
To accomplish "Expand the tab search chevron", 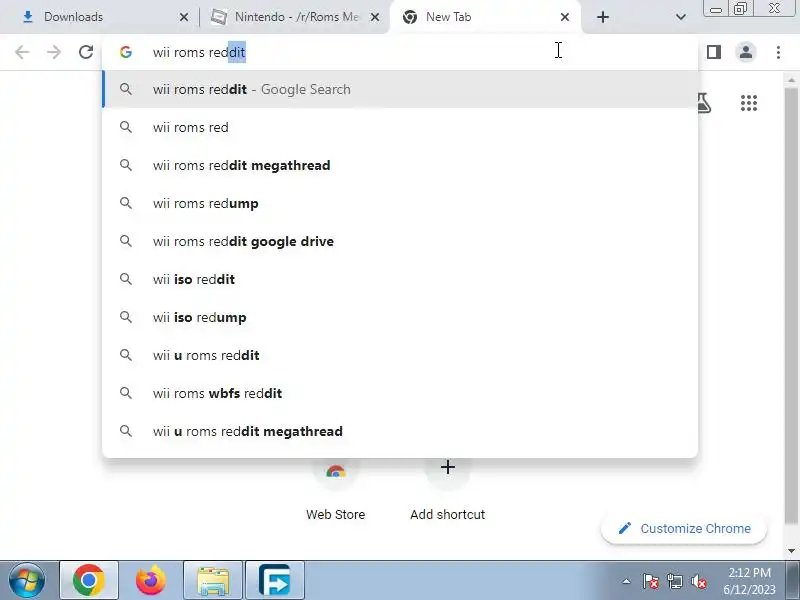I will (x=681, y=17).
